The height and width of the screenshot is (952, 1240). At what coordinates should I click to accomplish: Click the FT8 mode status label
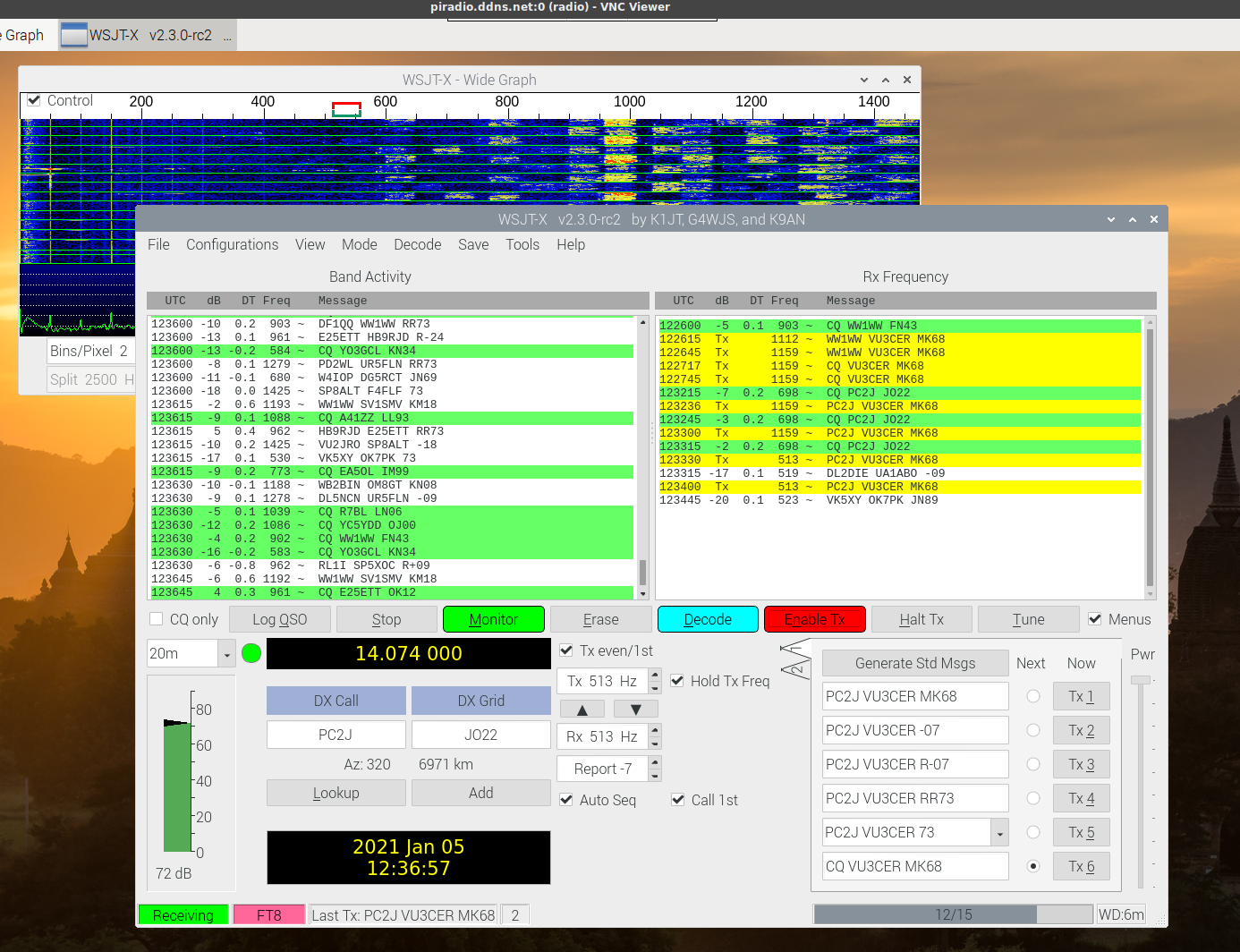[x=268, y=914]
